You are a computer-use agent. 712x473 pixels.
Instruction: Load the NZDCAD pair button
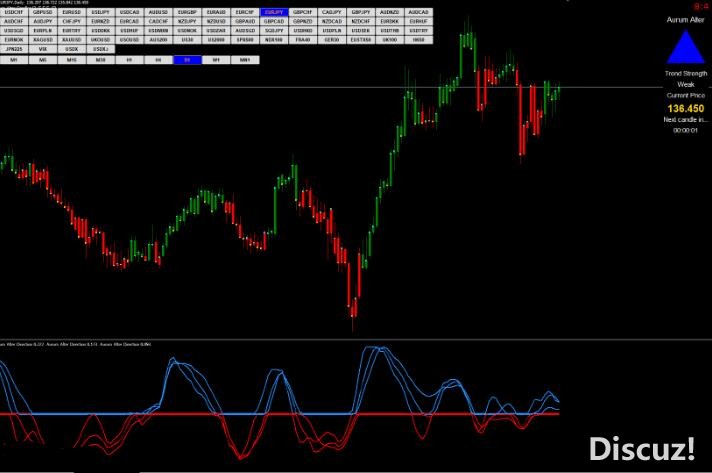pos(332,21)
